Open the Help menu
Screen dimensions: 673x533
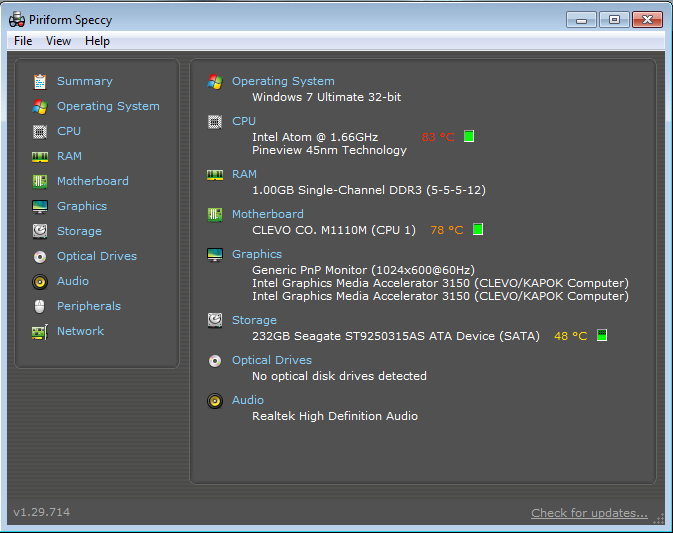click(x=97, y=41)
